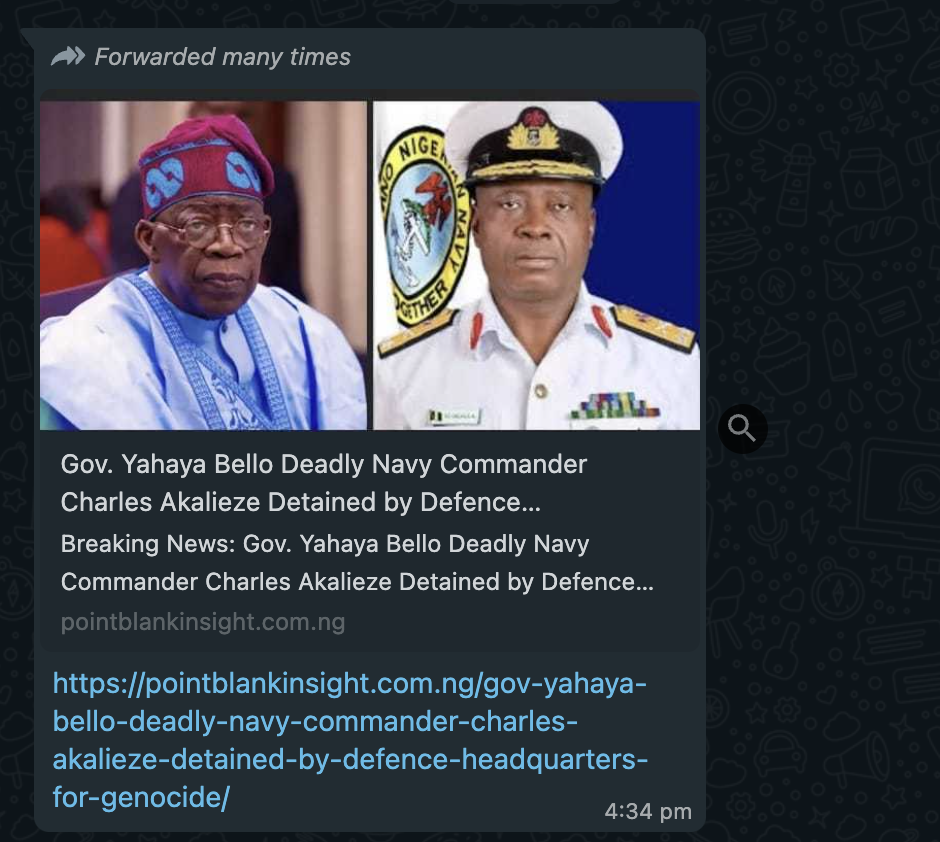Click the 4:34 pm message timestamp
The width and height of the screenshot is (940, 842).
(x=648, y=811)
